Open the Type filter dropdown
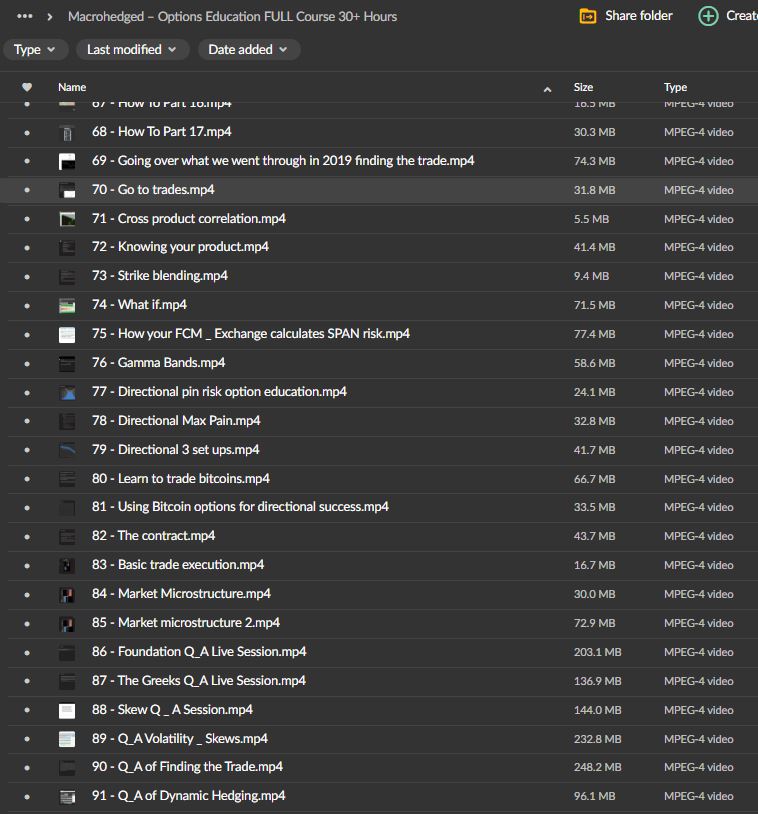Screen dimensions: 758x814 [x=36, y=50]
